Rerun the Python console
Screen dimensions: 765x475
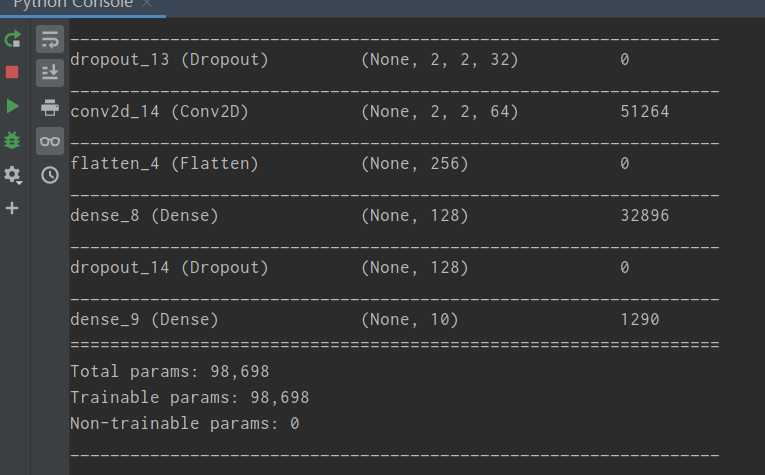(x=13, y=40)
